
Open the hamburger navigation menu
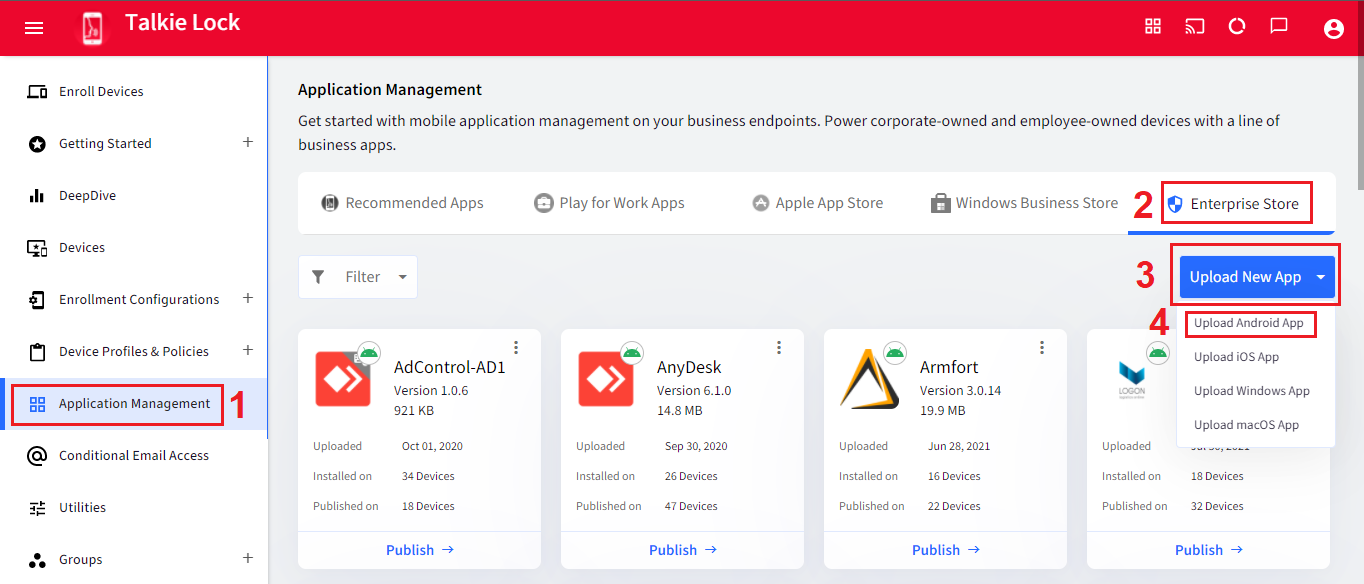tap(34, 28)
